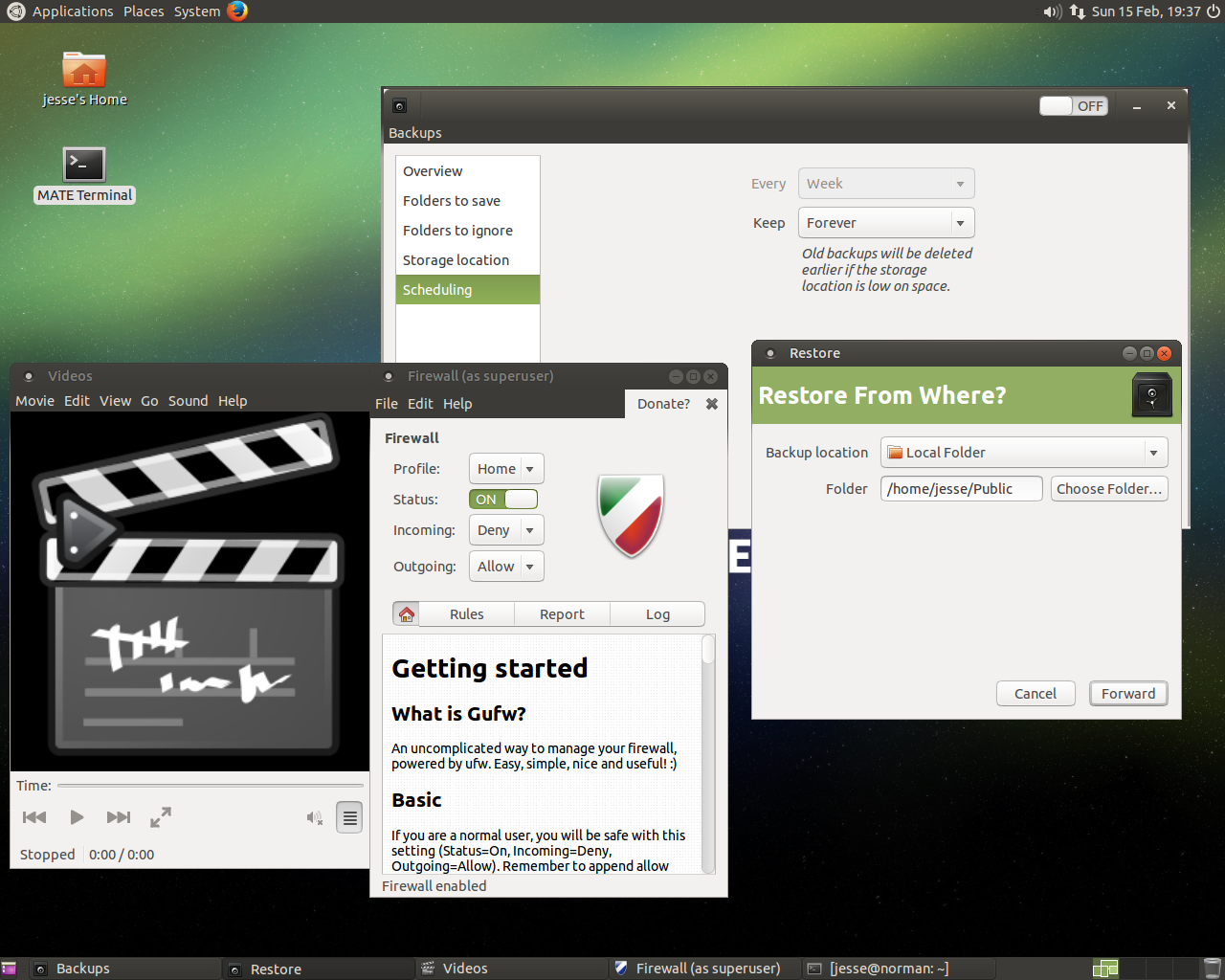Open the Backup location Local Folder dropdown
The width and height of the screenshot is (1225, 980).
tap(1024, 453)
